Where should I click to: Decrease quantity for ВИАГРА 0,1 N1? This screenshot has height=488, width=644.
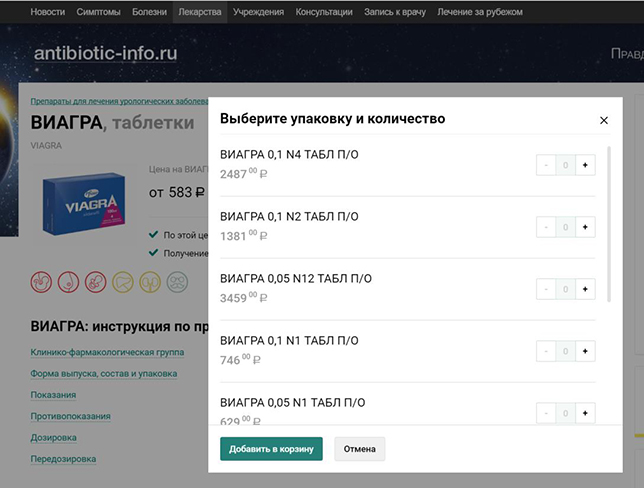[x=546, y=351]
